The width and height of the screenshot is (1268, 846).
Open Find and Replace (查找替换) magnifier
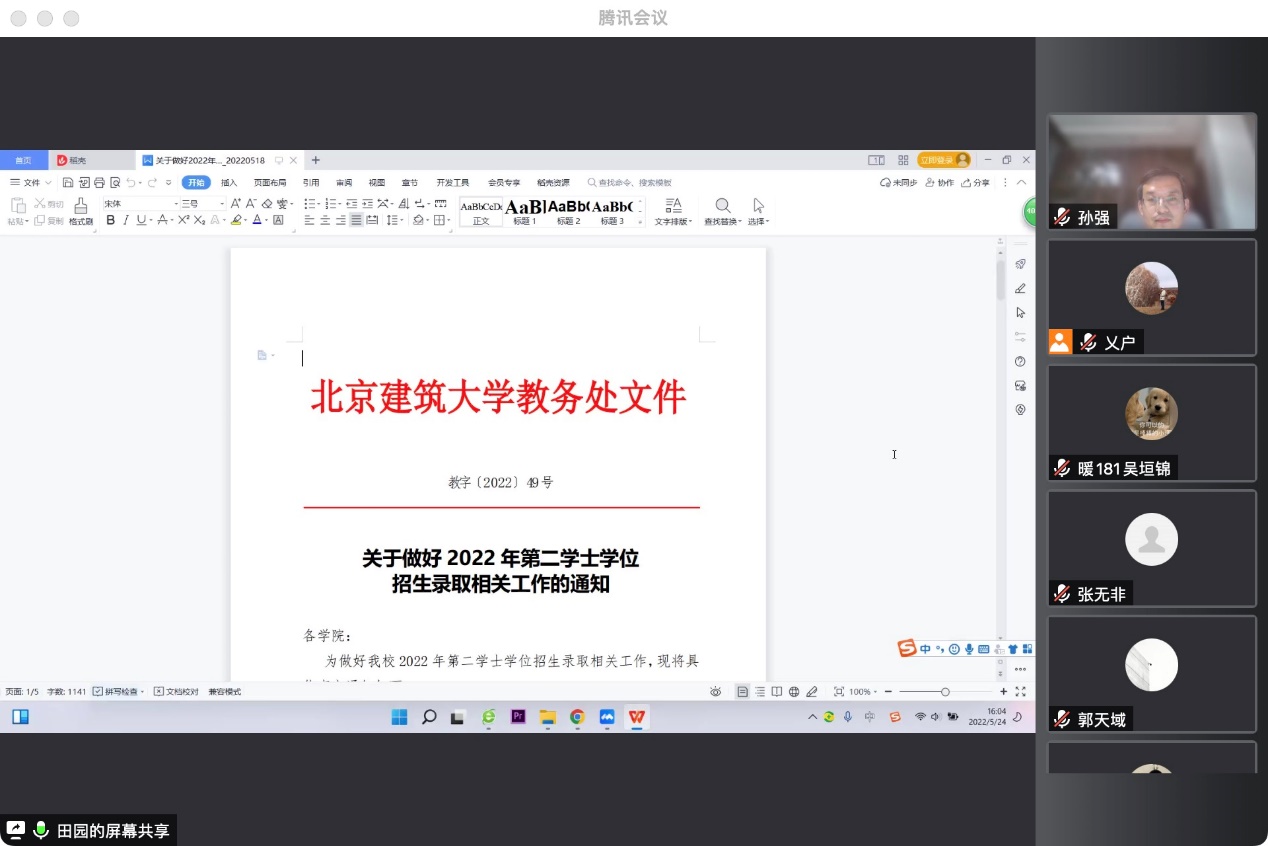tap(722, 205)
